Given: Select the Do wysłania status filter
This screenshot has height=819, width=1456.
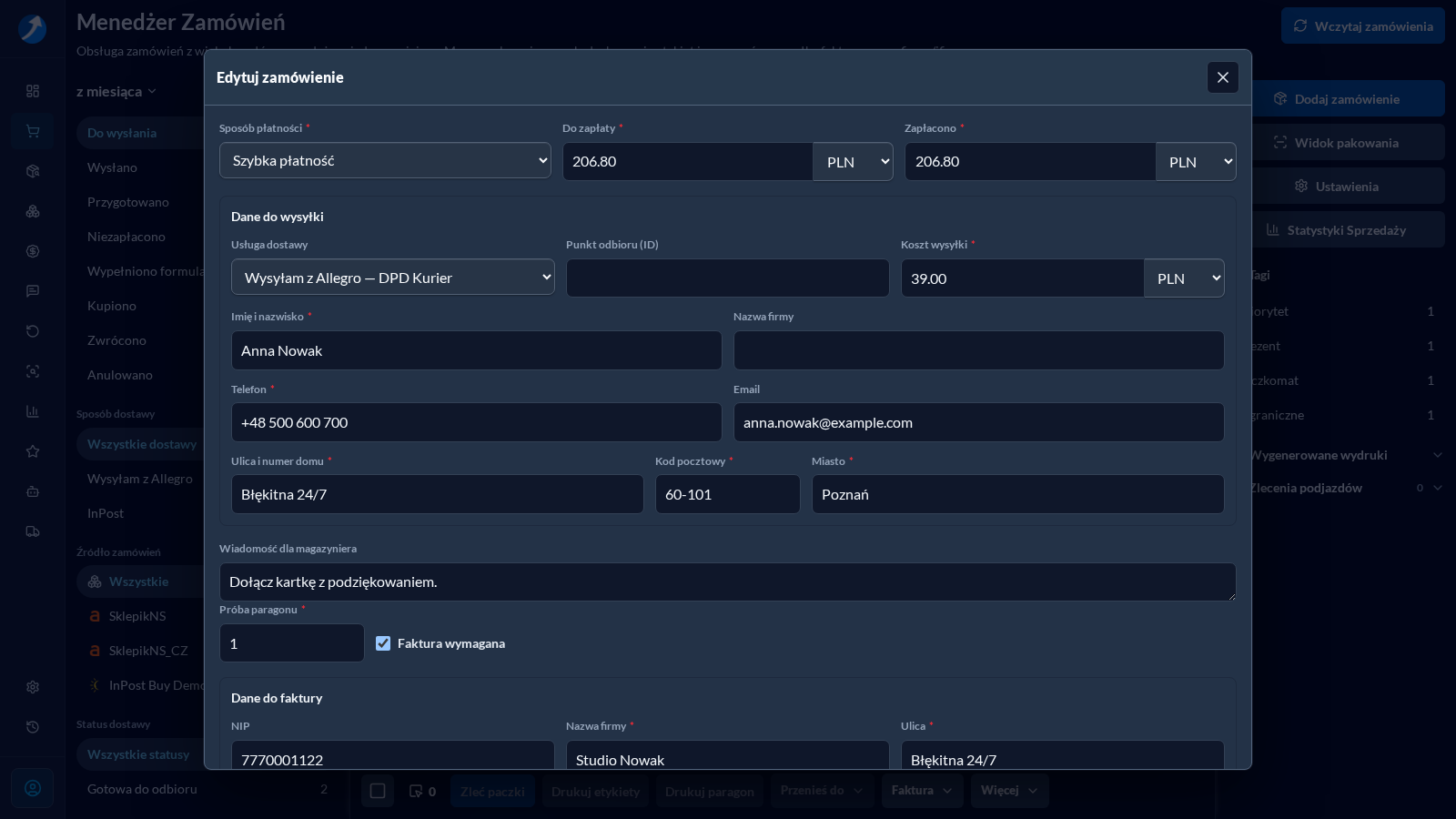Looking at the screenshot, I should point(141,133).
